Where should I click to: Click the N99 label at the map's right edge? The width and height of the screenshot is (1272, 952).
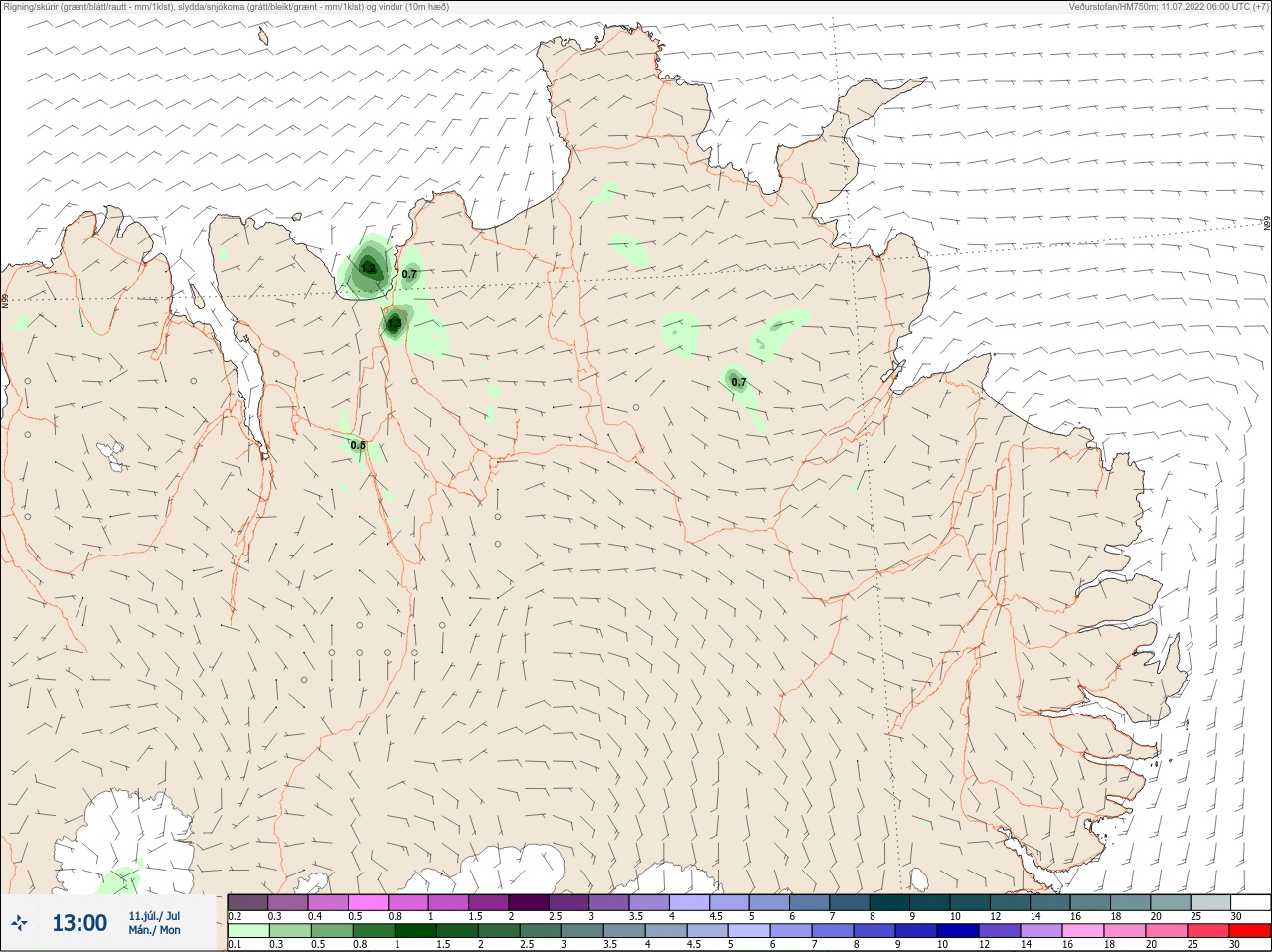(x=1267, y=224)
